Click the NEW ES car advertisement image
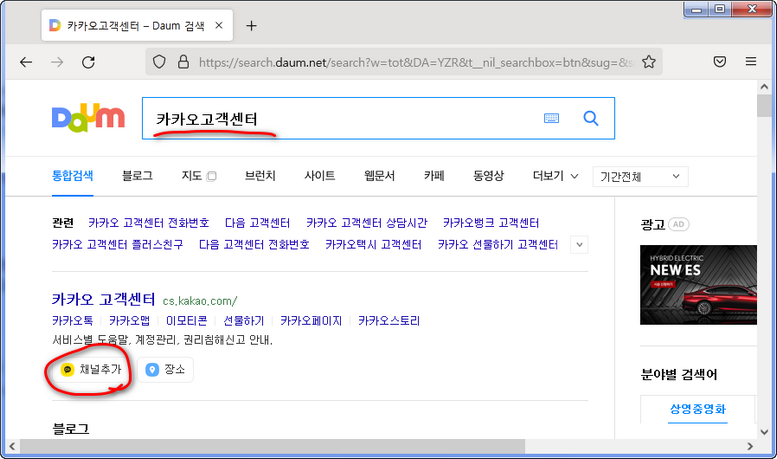This screenshot has height=459, width=777. (698, 285)
